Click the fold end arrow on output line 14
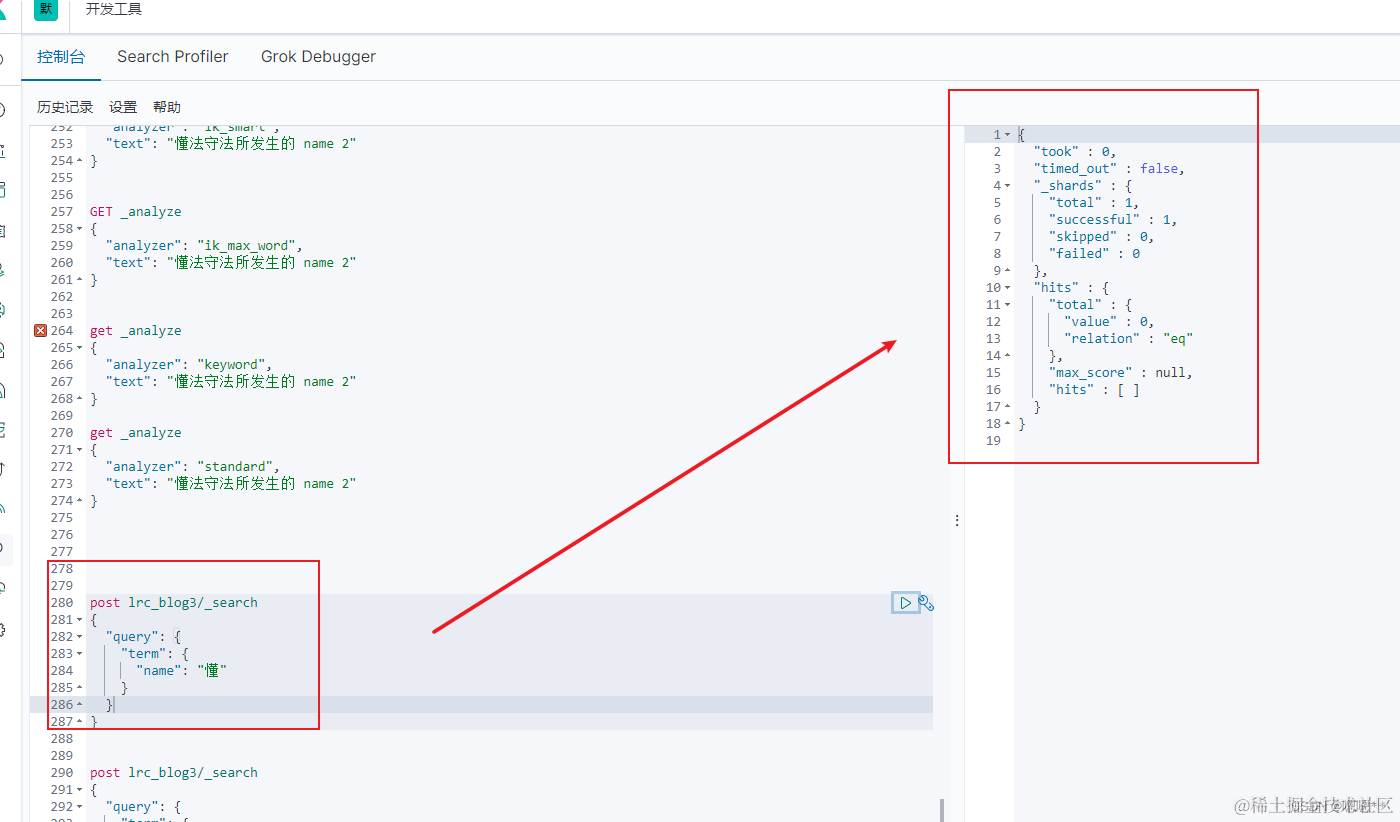 1007,356
